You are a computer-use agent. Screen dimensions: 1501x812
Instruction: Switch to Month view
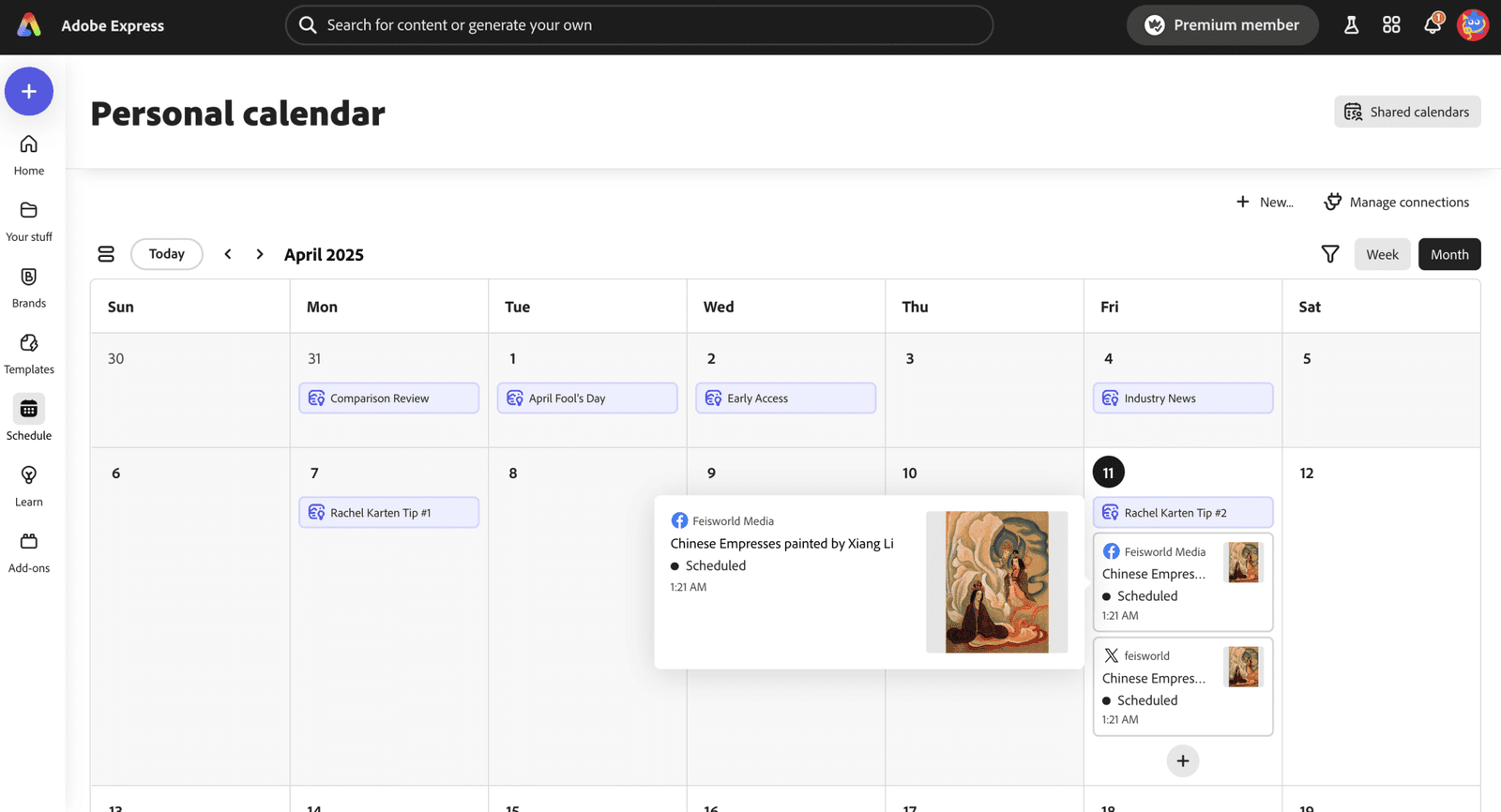(1449, 254)
